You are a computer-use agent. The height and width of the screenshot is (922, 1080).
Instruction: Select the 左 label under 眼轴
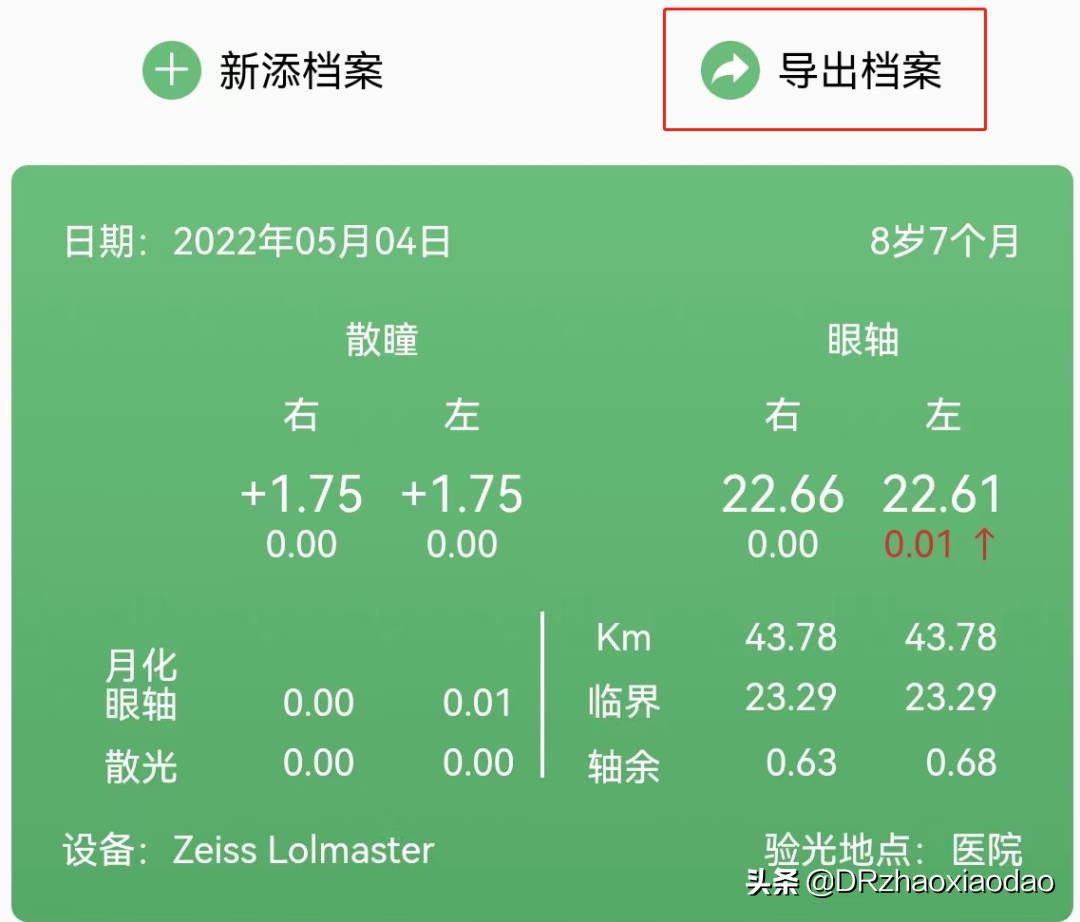pyautogui.click(x=943, y=415)
